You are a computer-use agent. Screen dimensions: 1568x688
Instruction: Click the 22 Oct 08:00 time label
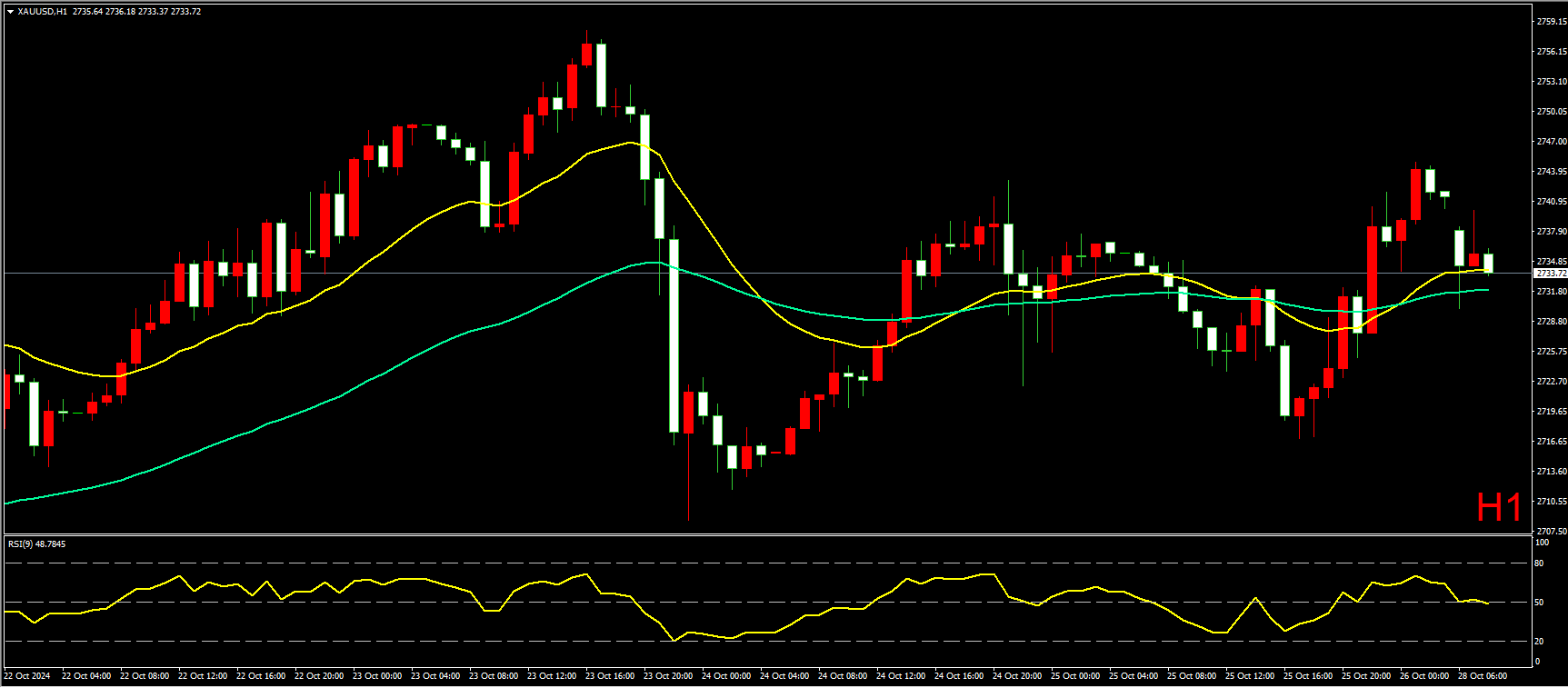[145, 676]
